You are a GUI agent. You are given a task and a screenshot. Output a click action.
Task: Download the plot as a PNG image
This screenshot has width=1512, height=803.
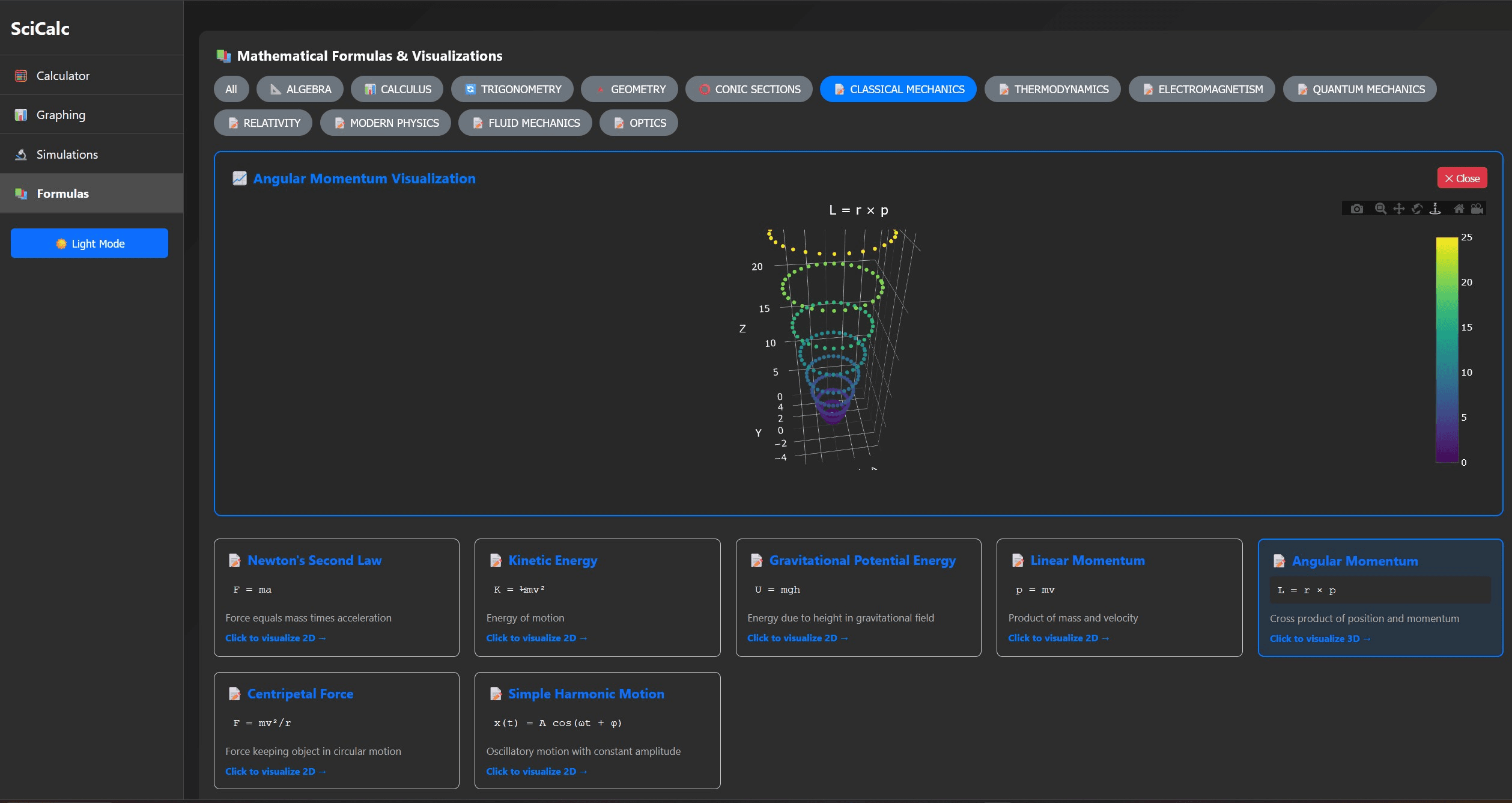pos(1357,209)
